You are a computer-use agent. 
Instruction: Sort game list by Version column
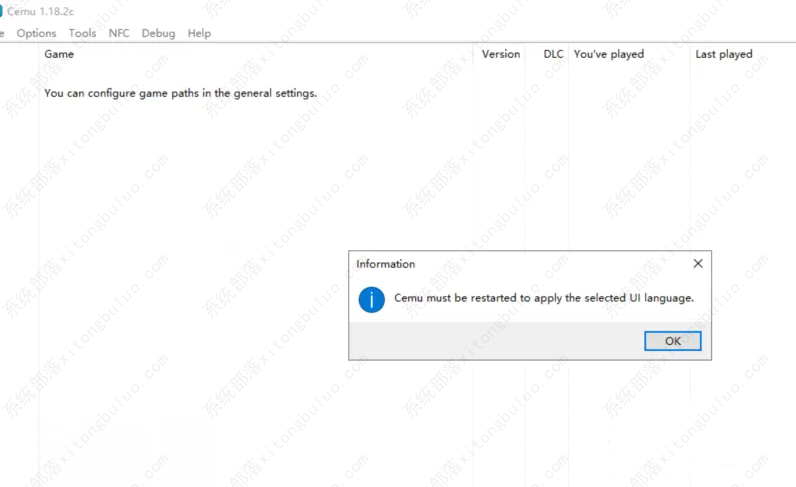click(501, 54)
